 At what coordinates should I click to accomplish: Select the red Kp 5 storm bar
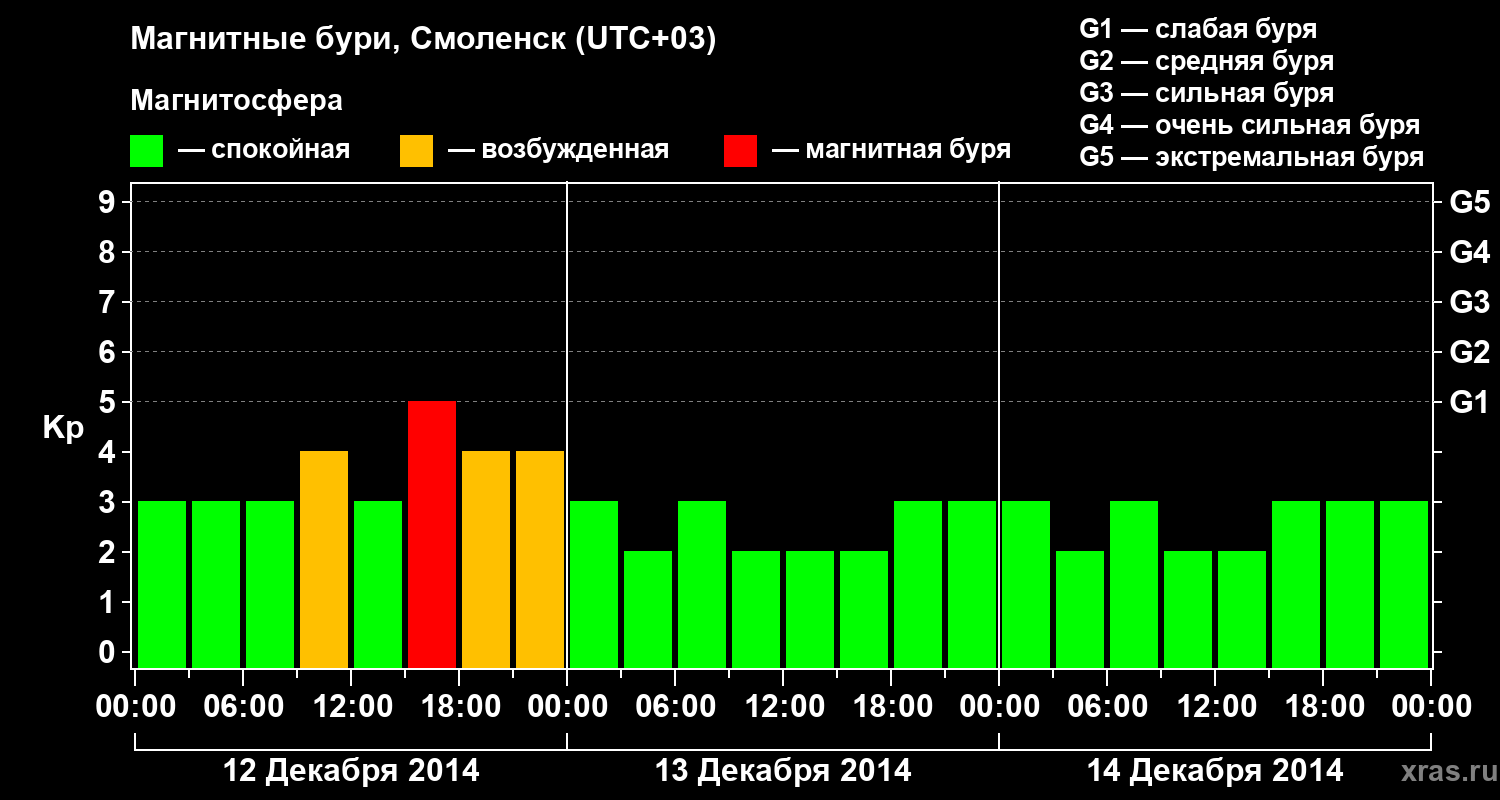[x=432, y=534]
